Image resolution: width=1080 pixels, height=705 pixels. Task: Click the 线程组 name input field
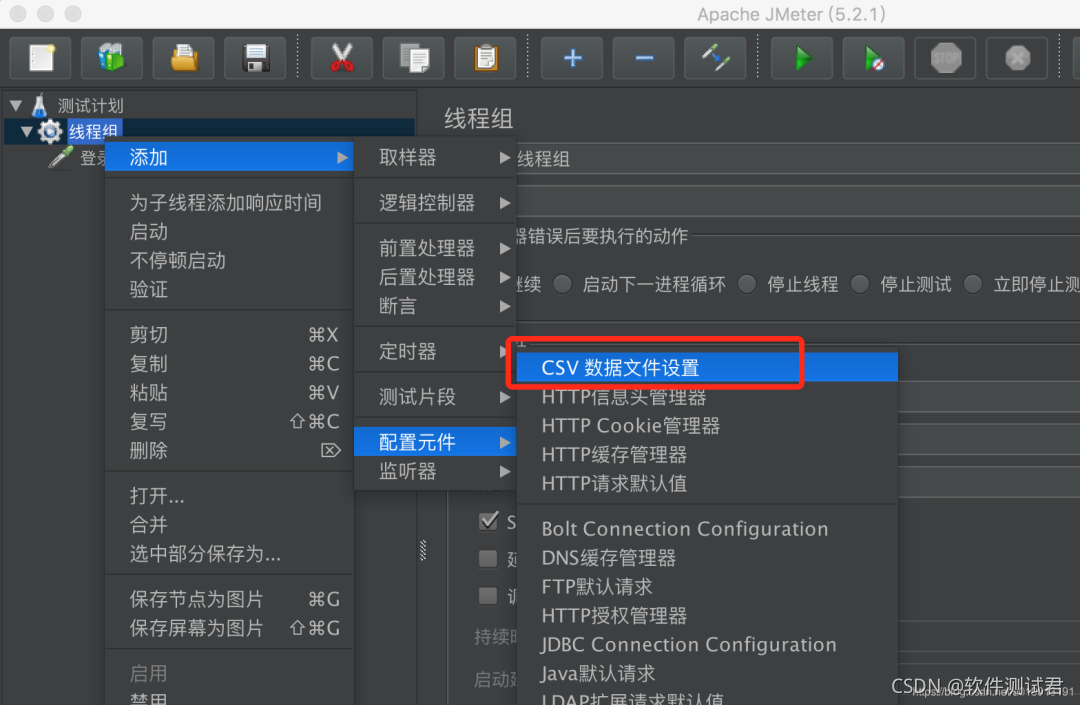click(x=796, y=159)
